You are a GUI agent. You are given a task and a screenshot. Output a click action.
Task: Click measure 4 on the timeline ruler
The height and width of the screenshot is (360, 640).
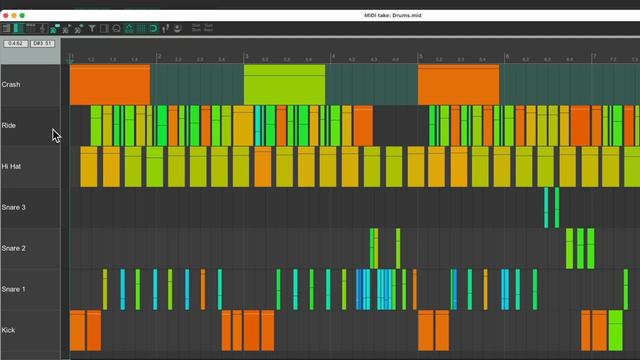pyautogui.click(x=333, y=56)
